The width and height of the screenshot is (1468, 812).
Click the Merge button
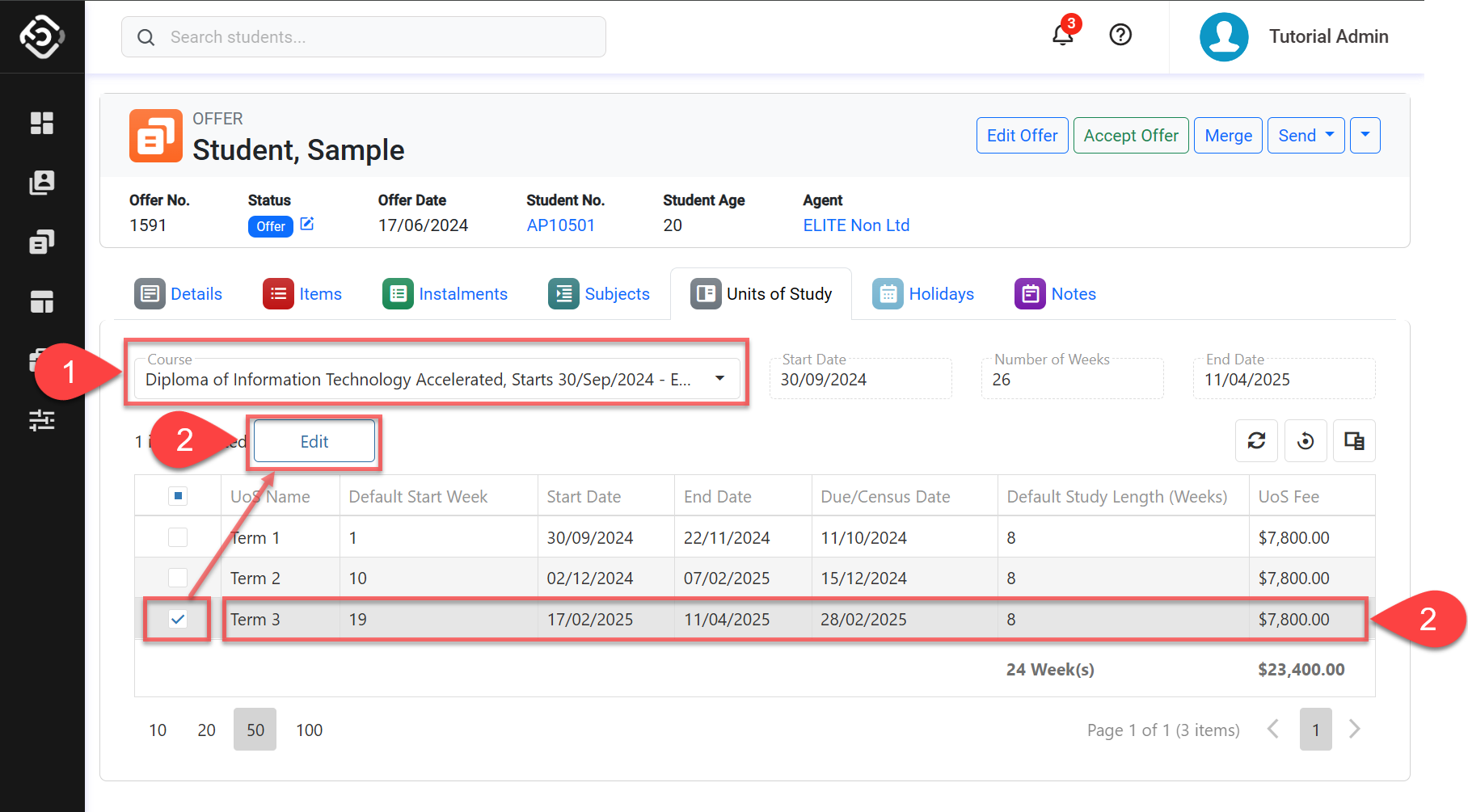pyautogui.click(x=1228, y=136)
